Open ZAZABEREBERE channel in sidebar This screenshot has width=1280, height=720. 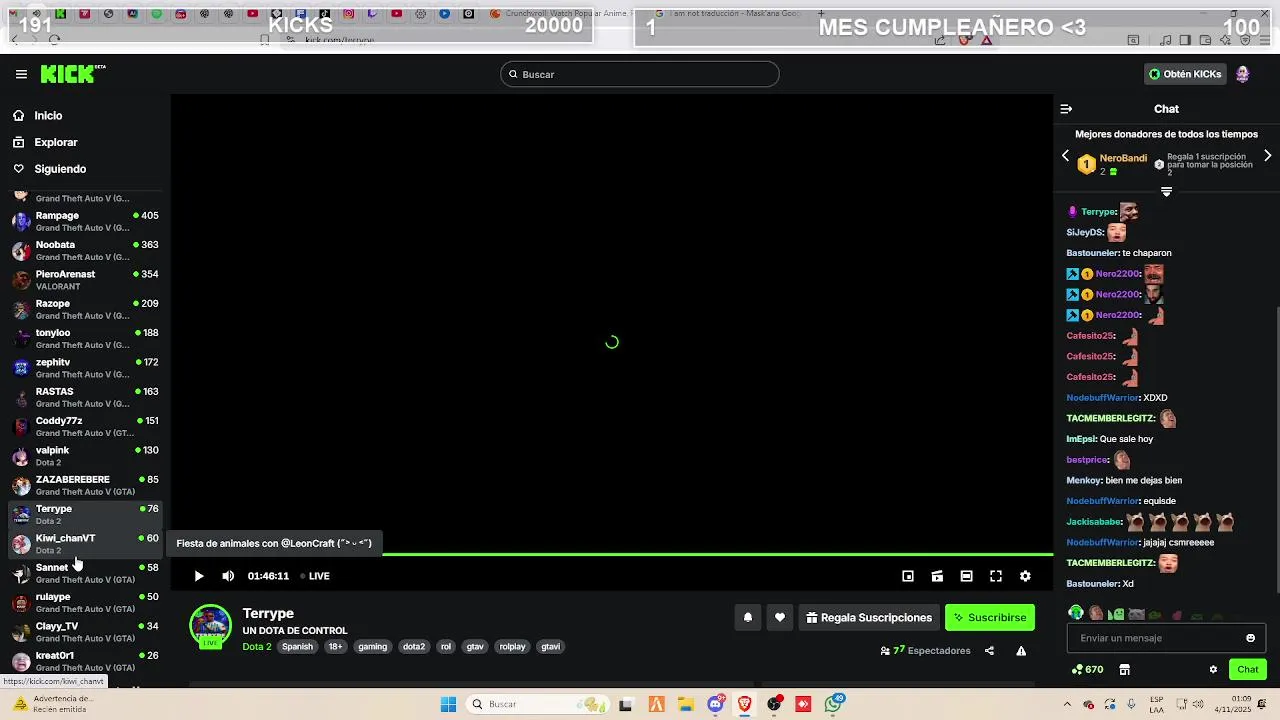pyautogui.click(x=85, y=485)
